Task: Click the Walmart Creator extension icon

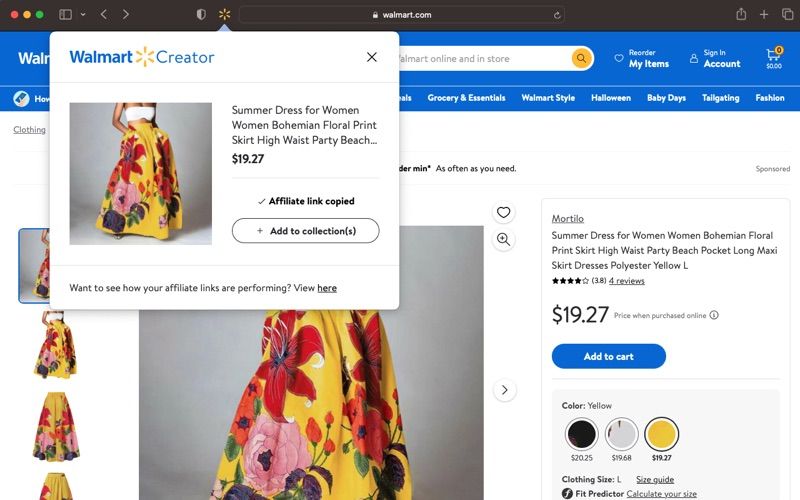Action: pyautogui.click(x=224, y=14)
